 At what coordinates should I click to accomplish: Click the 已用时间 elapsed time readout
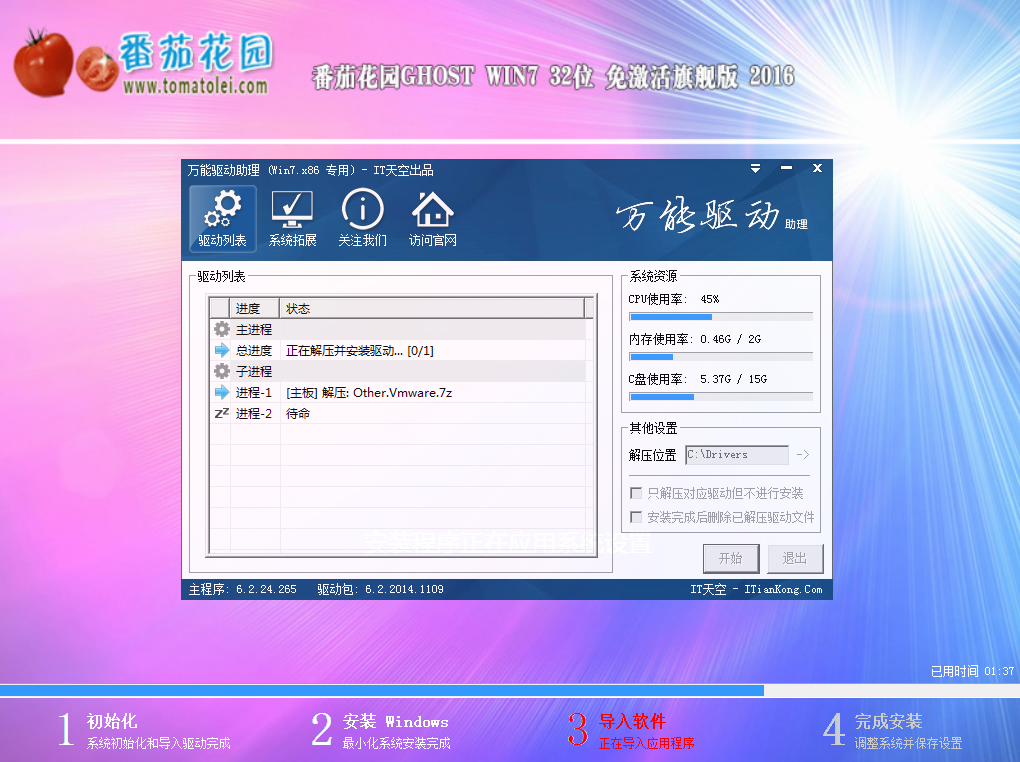[x=972, y=671]
